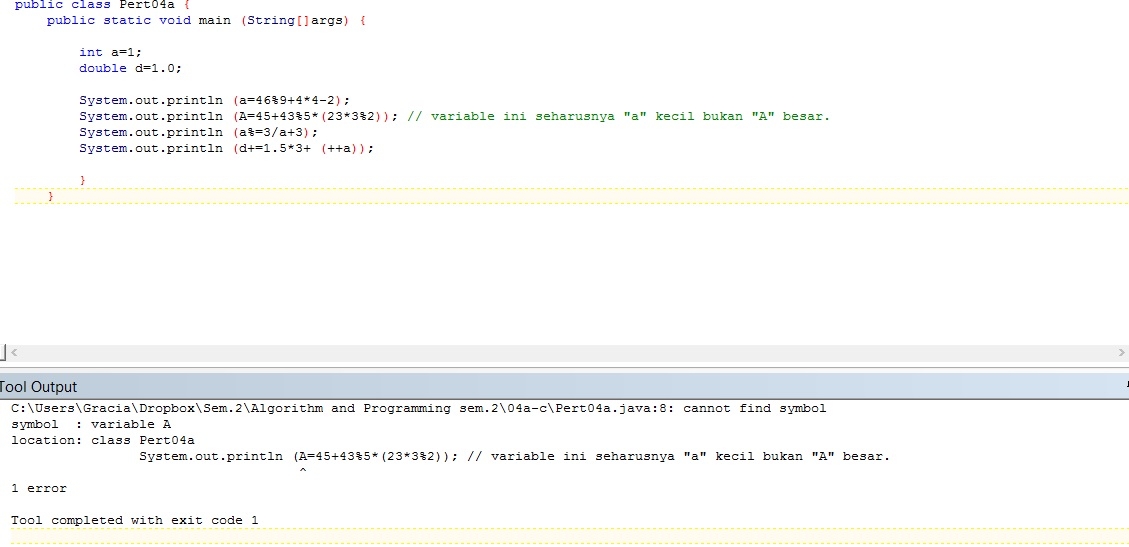Click the 'public class Pert04a {' line

(x=102, y=5)
